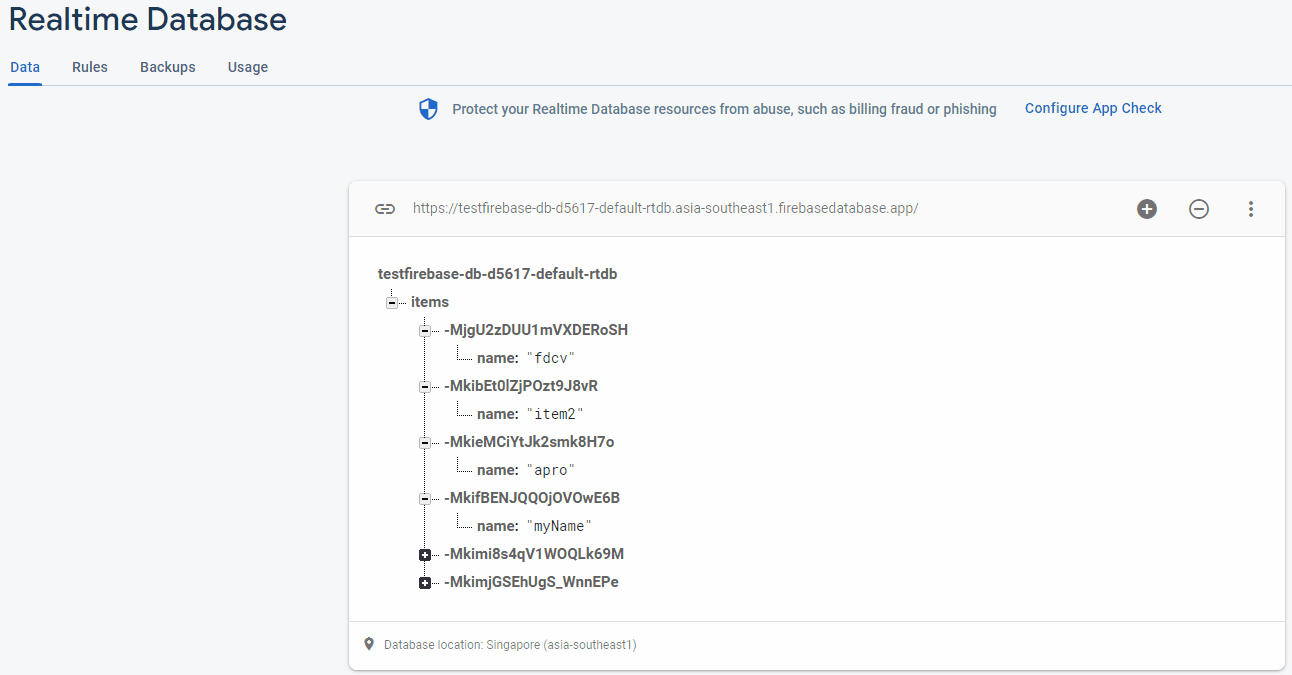Click the minus icon to collapse all nodes
This screenshot has height=675, width=1292.
[x=1199, y=209]
